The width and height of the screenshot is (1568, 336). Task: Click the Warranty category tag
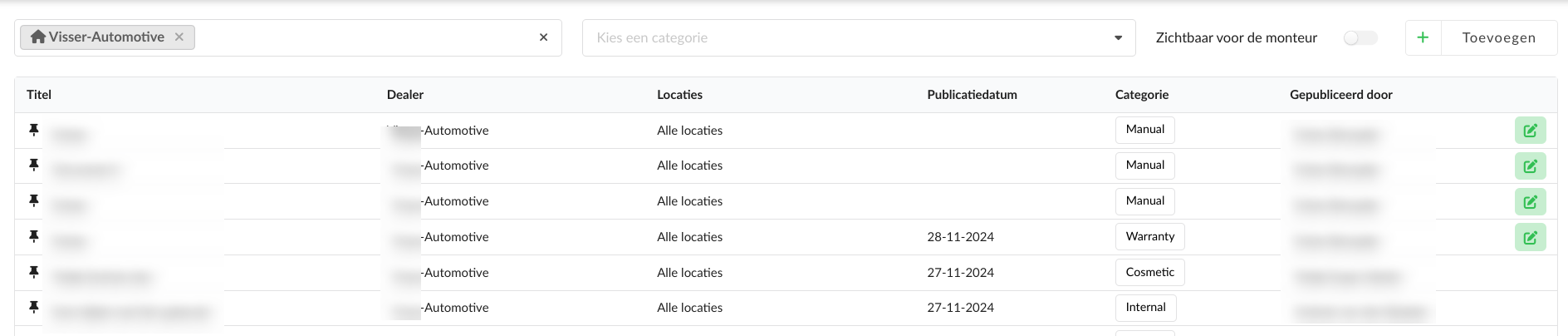1149,236
